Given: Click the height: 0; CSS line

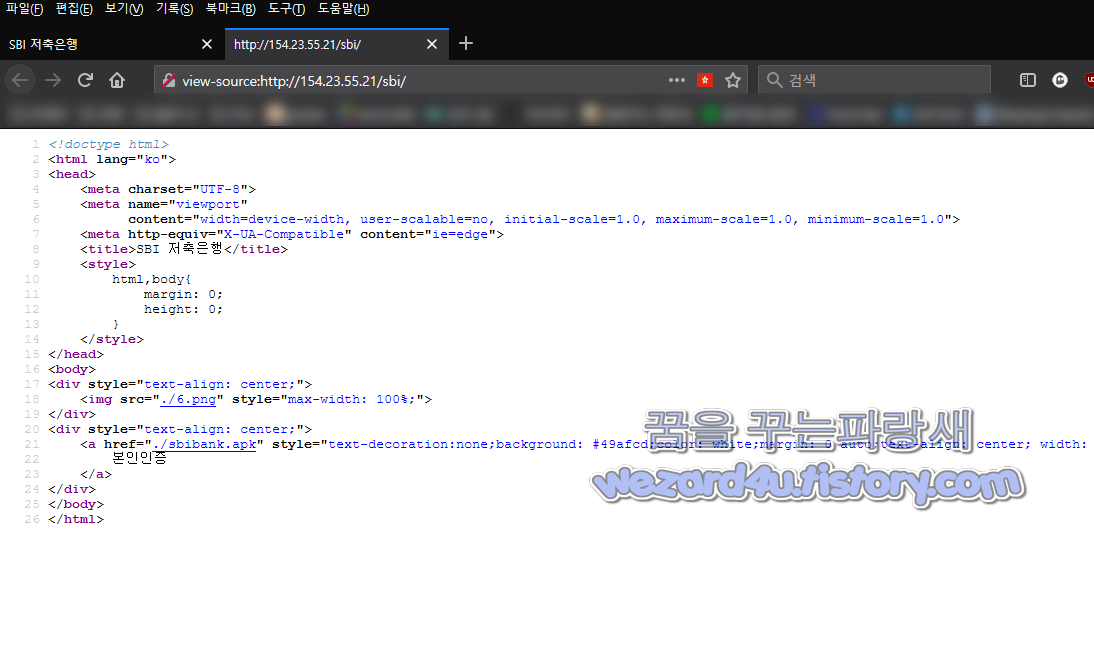Looking at the screenshot, I should [x=183, y=309].
